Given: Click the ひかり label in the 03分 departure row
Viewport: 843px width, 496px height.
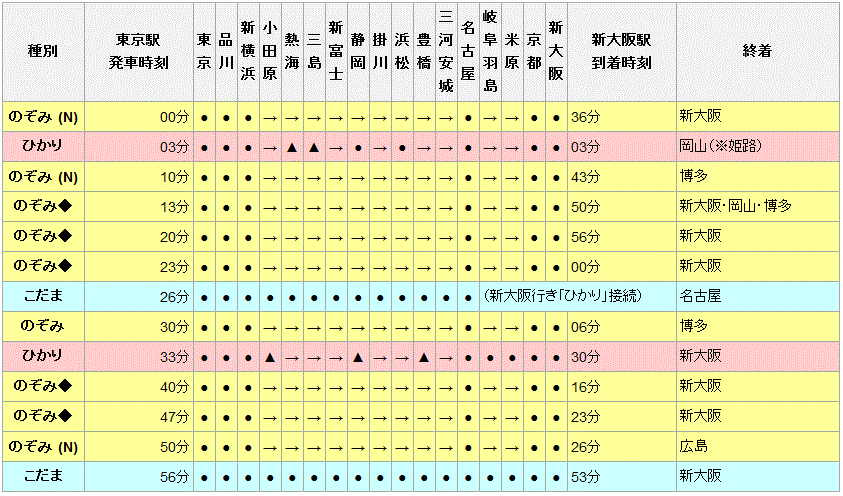Looking at the screenshot, I should click(x=43, y=147).
